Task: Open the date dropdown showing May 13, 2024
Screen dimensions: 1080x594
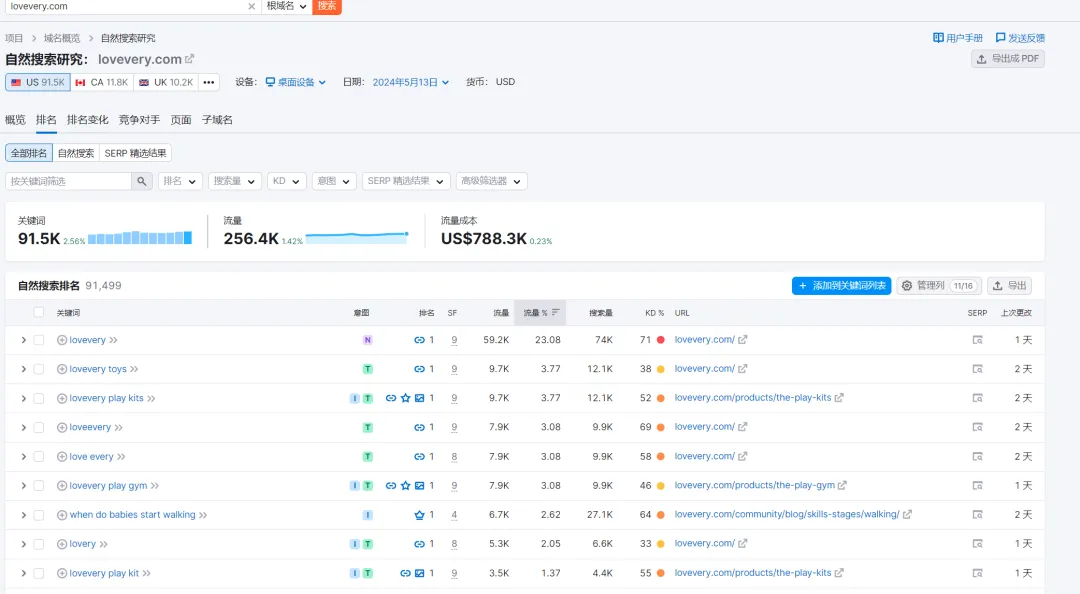Action: pyautogui.click(x=411, y=82)
